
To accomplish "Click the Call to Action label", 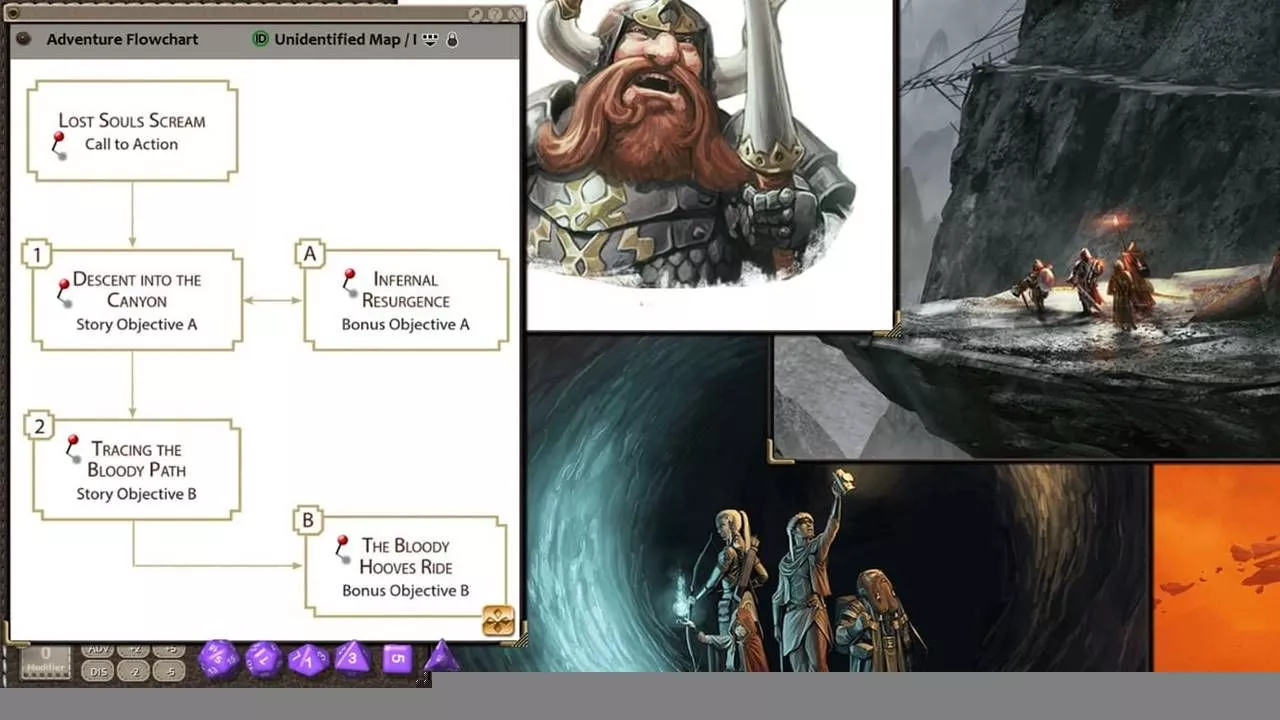I will tap(131, 144).
